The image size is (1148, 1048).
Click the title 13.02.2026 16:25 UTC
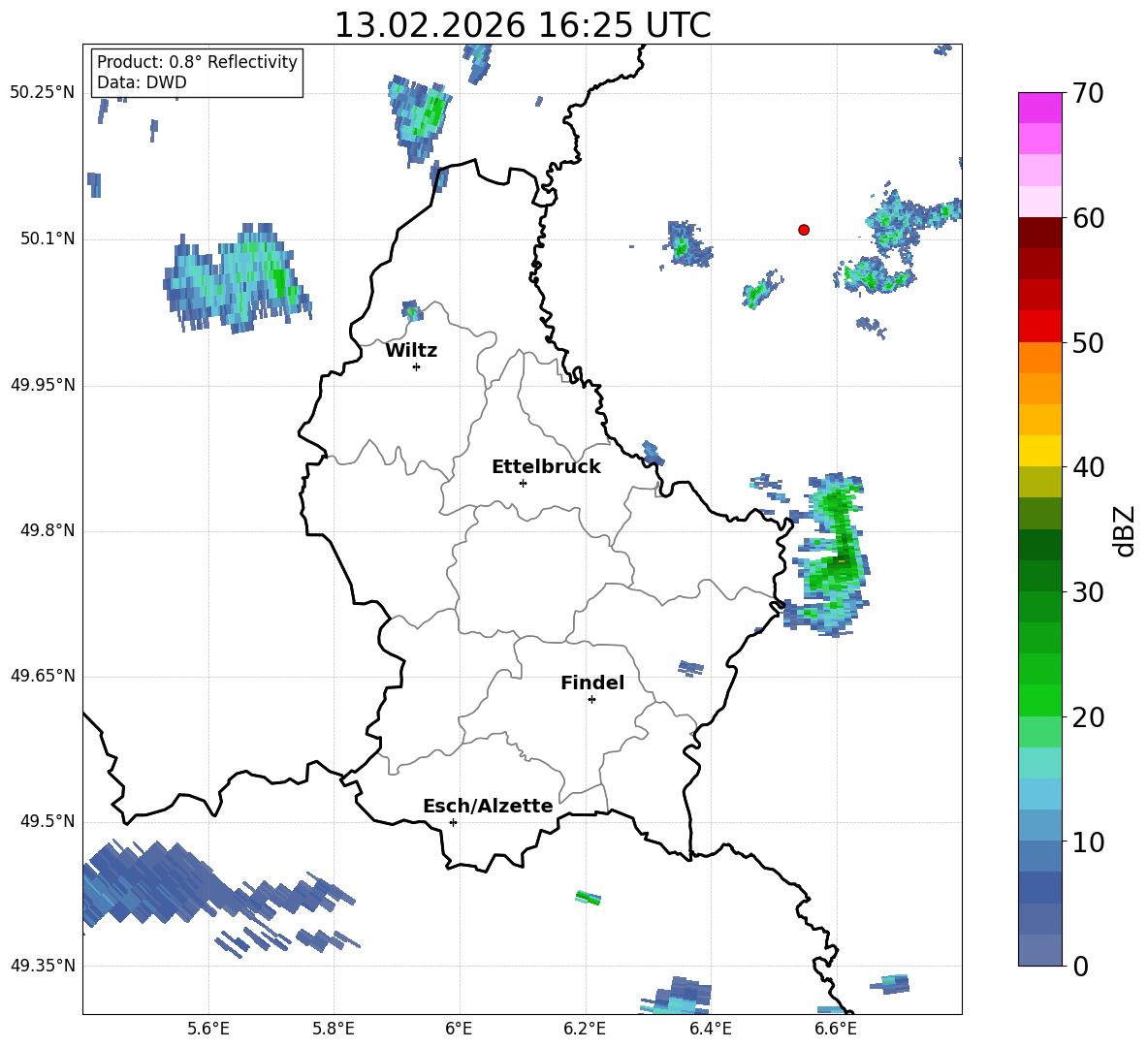click(x=523, y=25)
